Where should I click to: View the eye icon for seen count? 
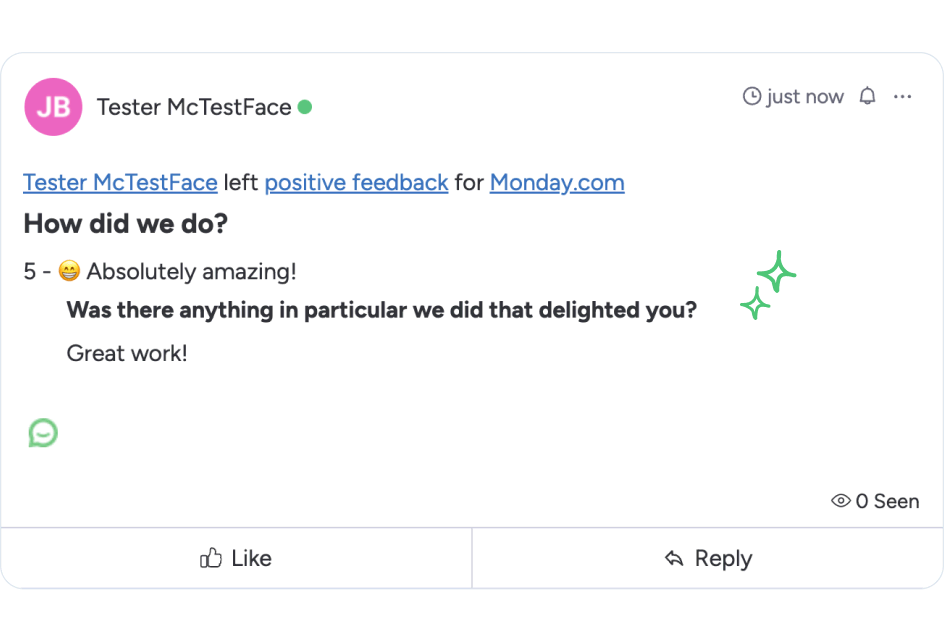pos(840,501)
